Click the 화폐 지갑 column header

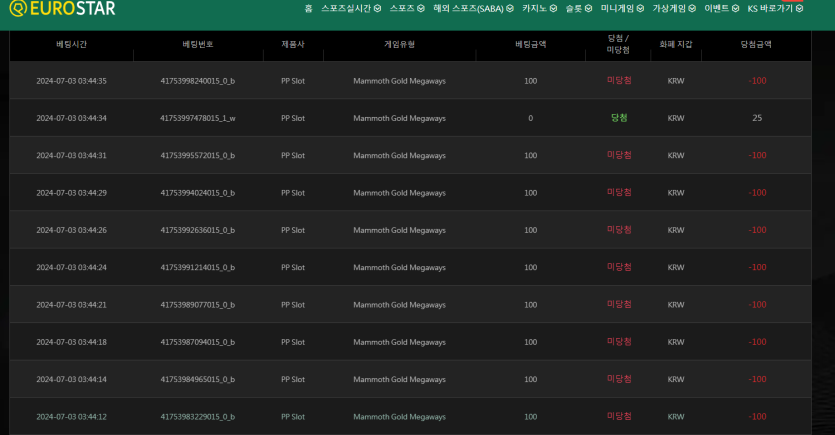(x=676, y=44)
